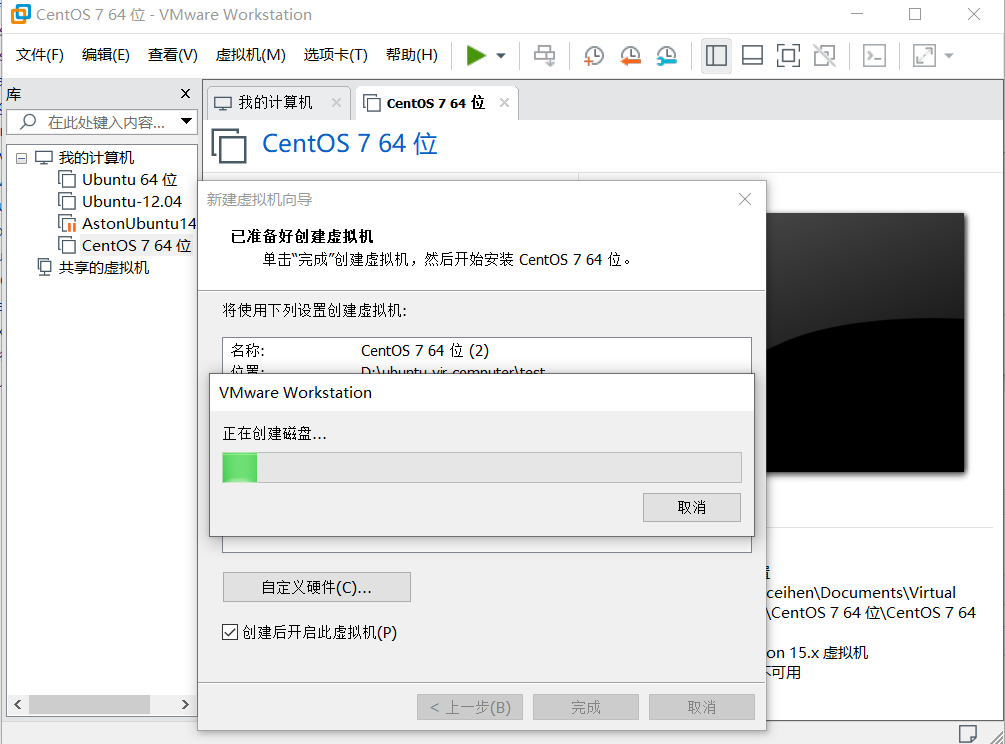Click the library scrollbar right arrow

(x=185, y=704)
